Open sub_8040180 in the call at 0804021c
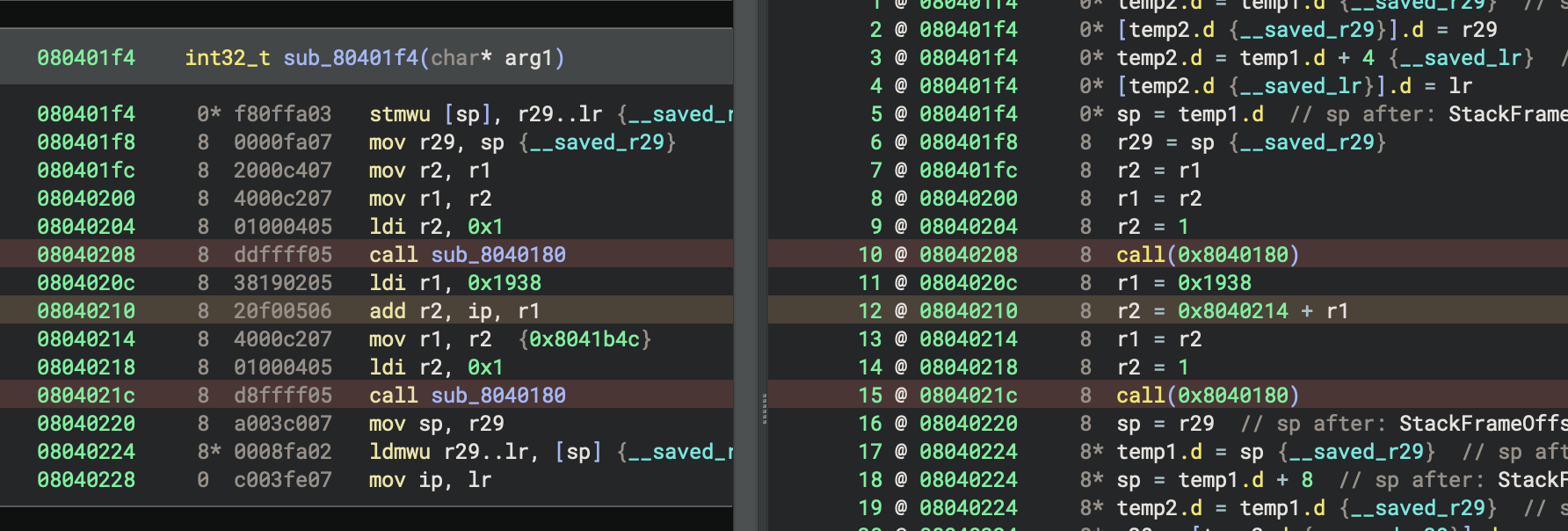This screenshot has height=531, width=1568. 498,396
